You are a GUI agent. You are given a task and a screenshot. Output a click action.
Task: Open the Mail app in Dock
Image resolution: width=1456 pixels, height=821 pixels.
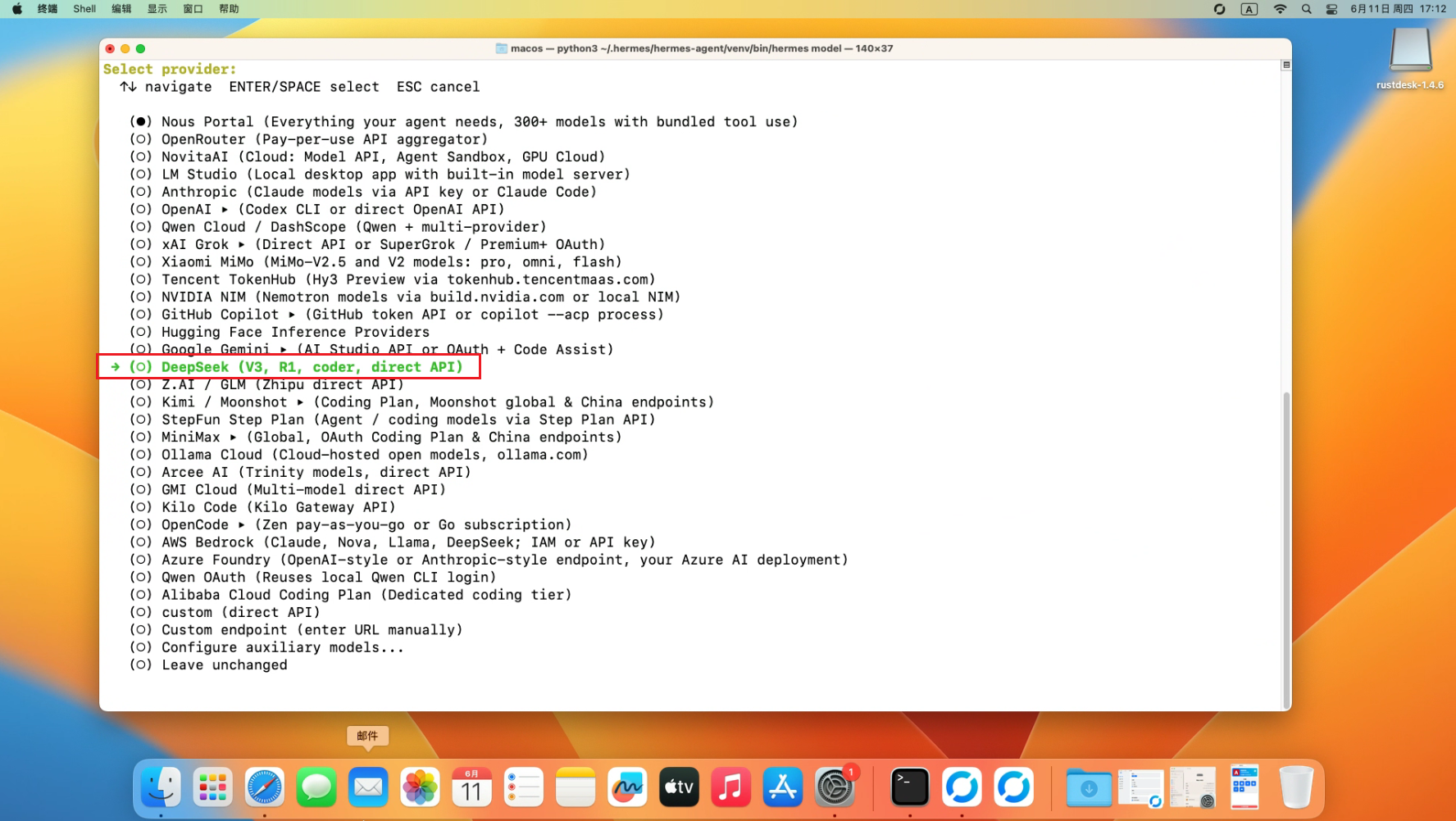coord(368,787)
